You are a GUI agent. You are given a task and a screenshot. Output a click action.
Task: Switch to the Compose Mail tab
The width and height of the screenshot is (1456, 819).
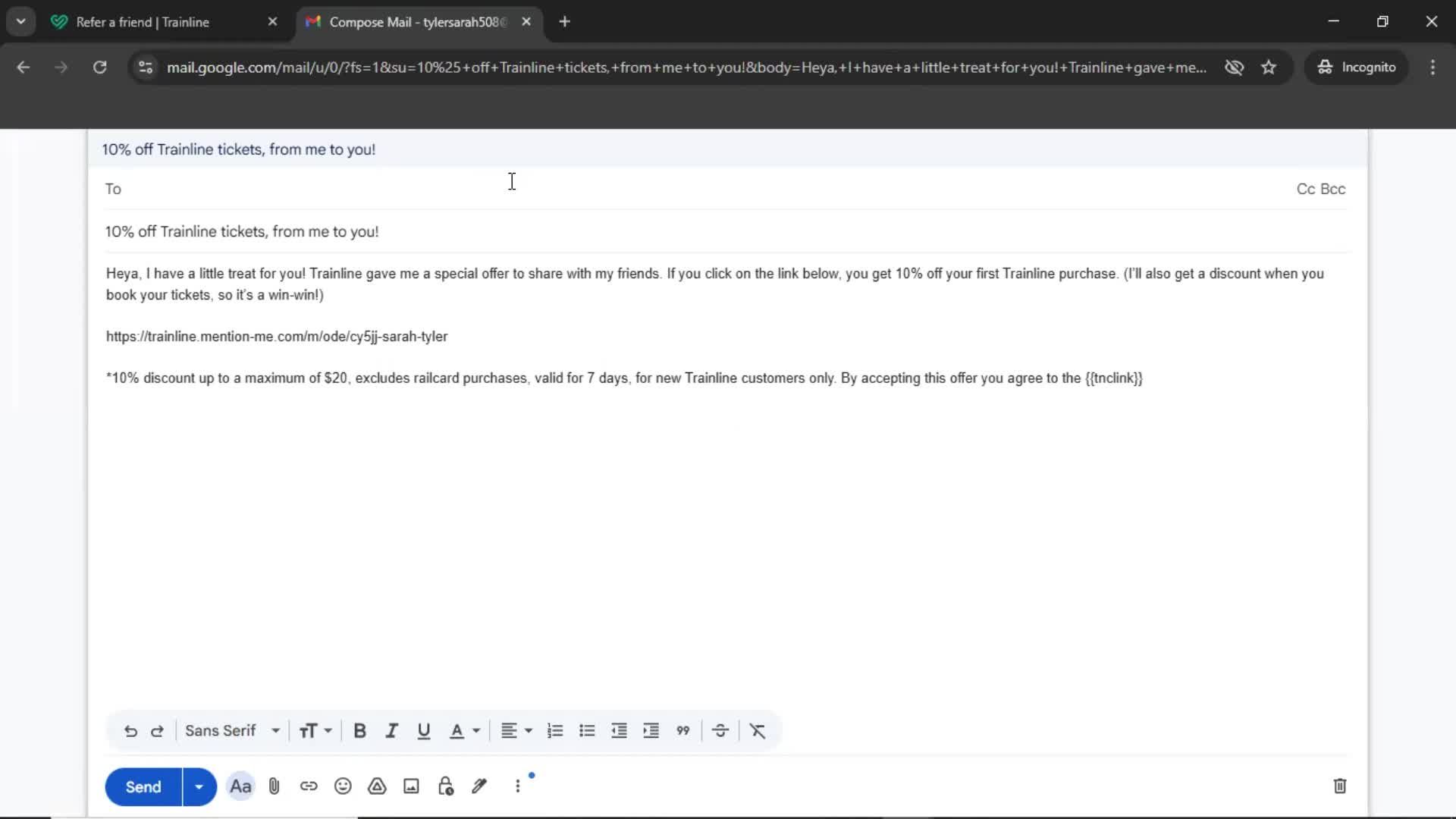(x=413, y=22)
